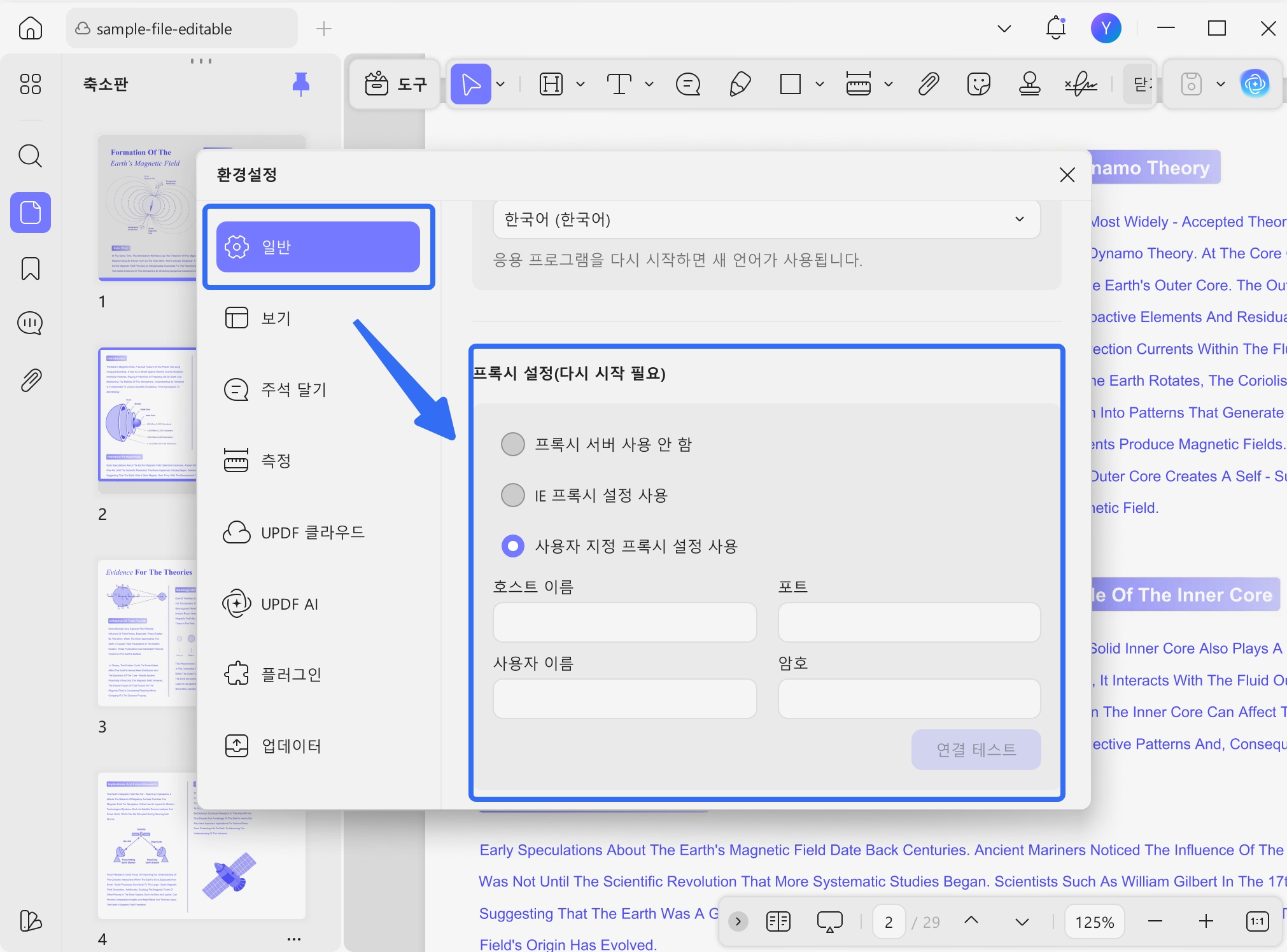Expand the text tool dropdown arrow
Viewport: 1287px width, 952px height.
tap(649, 84)
